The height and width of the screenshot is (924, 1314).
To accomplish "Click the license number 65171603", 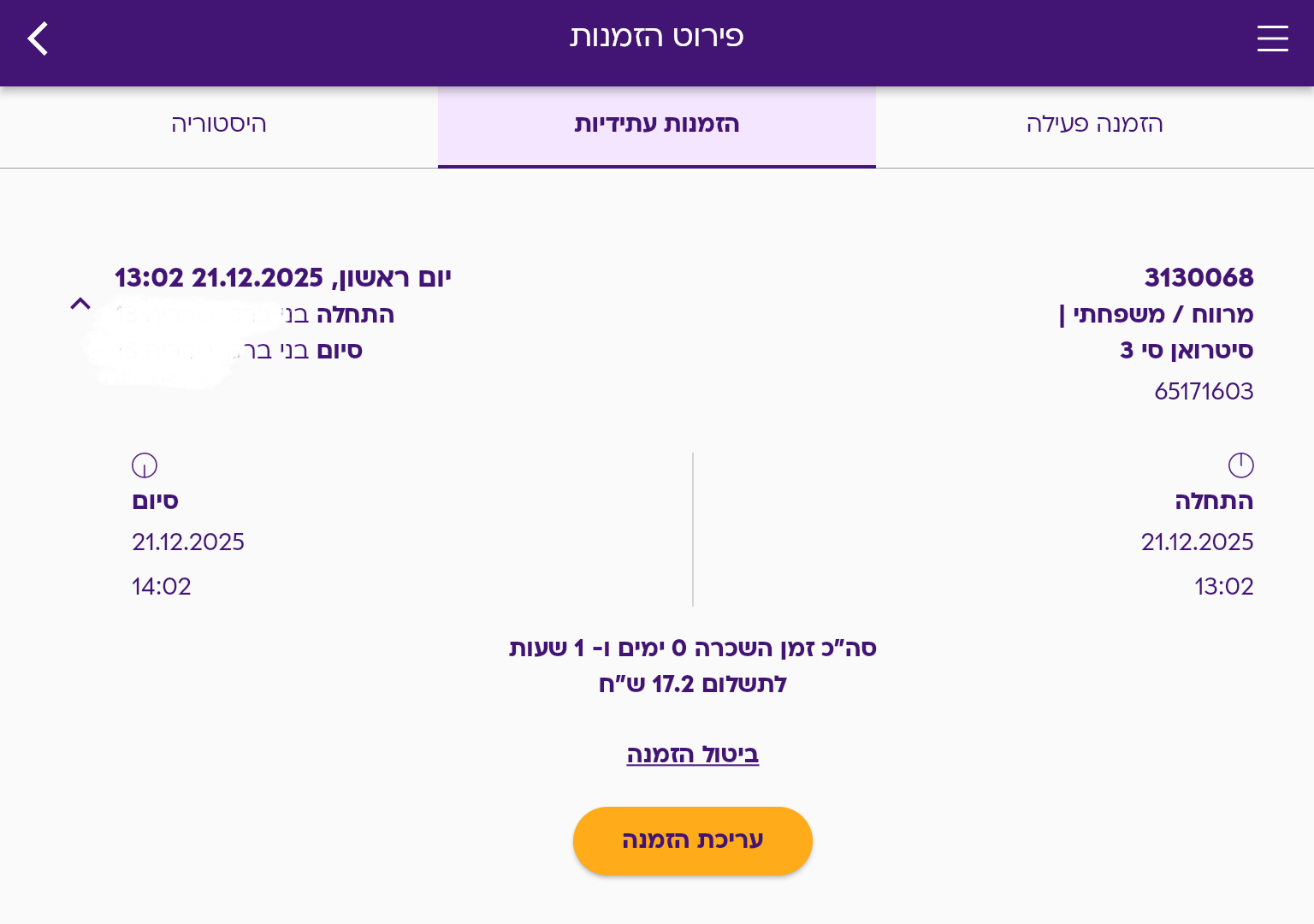I will [1204, 392].
